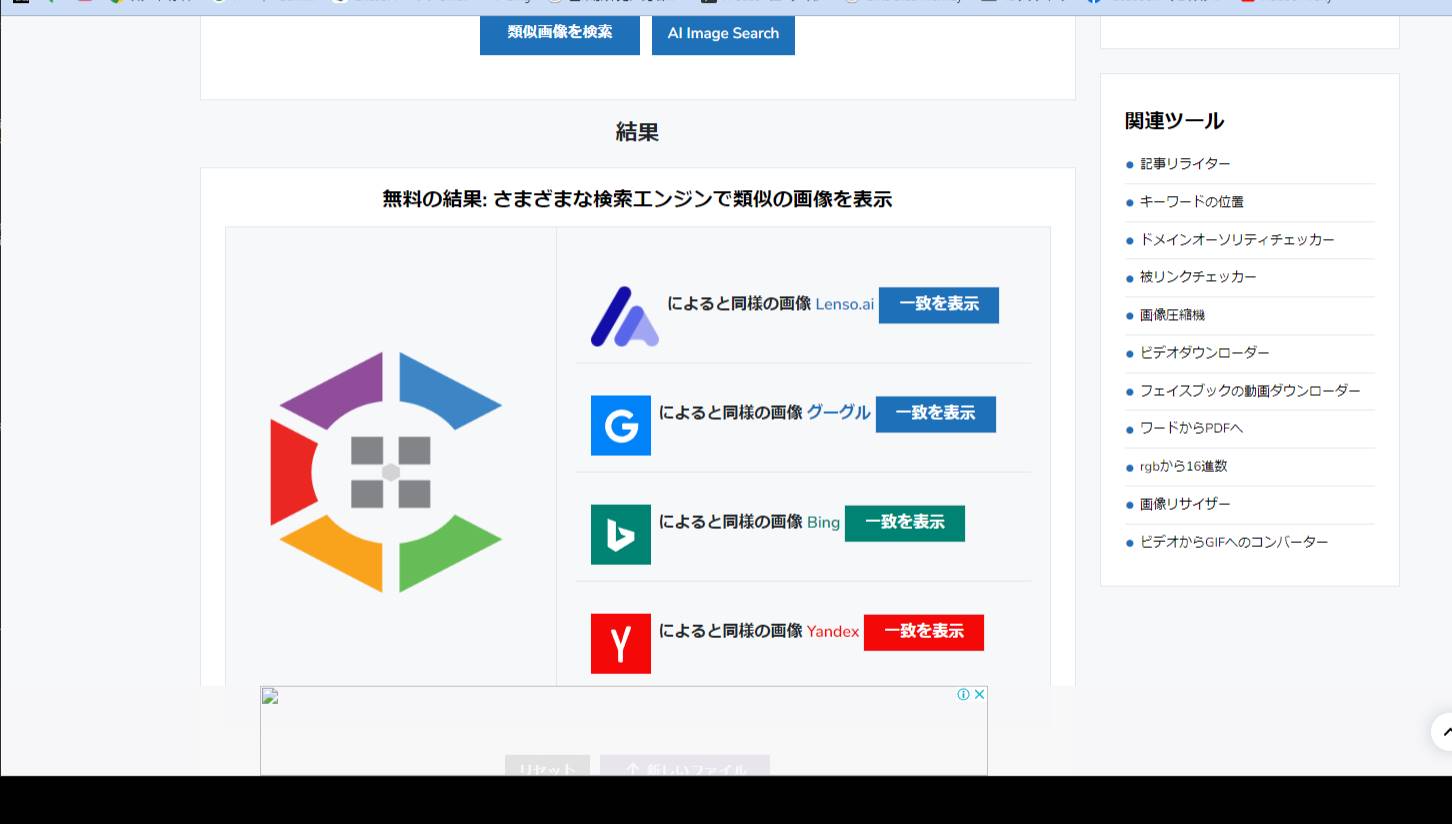Show matches from Google (グーグル)

pyautogui.click(x=936, y=414)
